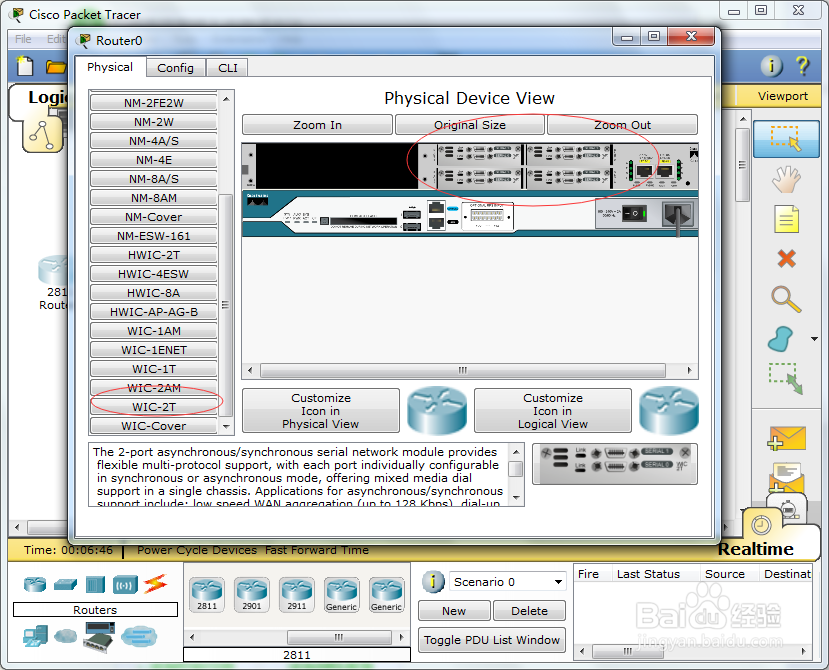Click Zoom In button
This screenshot has width=829, height=670.
317,125
